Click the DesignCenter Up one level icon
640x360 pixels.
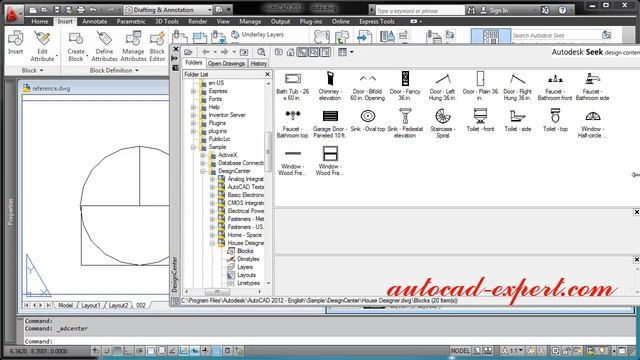244,52
